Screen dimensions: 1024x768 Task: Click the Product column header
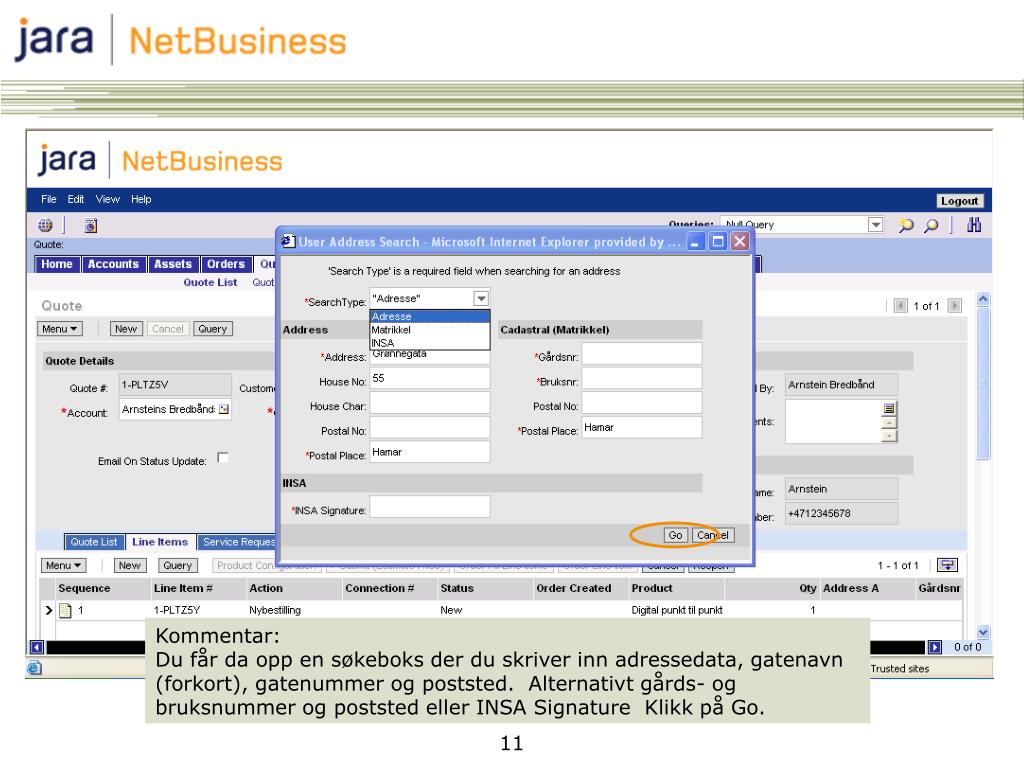[x=652, y=588]
